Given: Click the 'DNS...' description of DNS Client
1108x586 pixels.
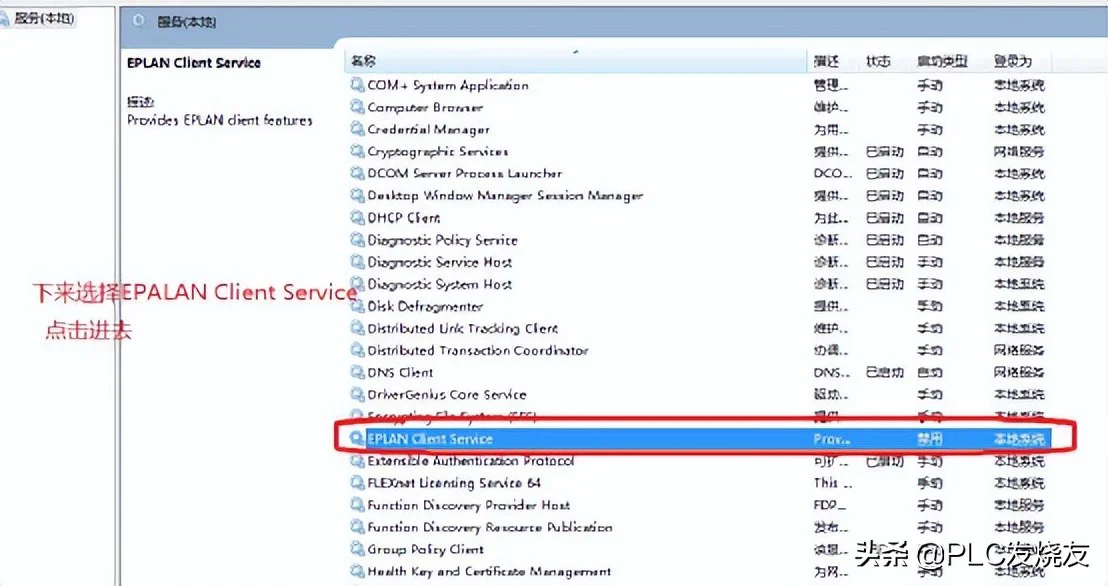Looking at the screenshot, I should 832,373.
